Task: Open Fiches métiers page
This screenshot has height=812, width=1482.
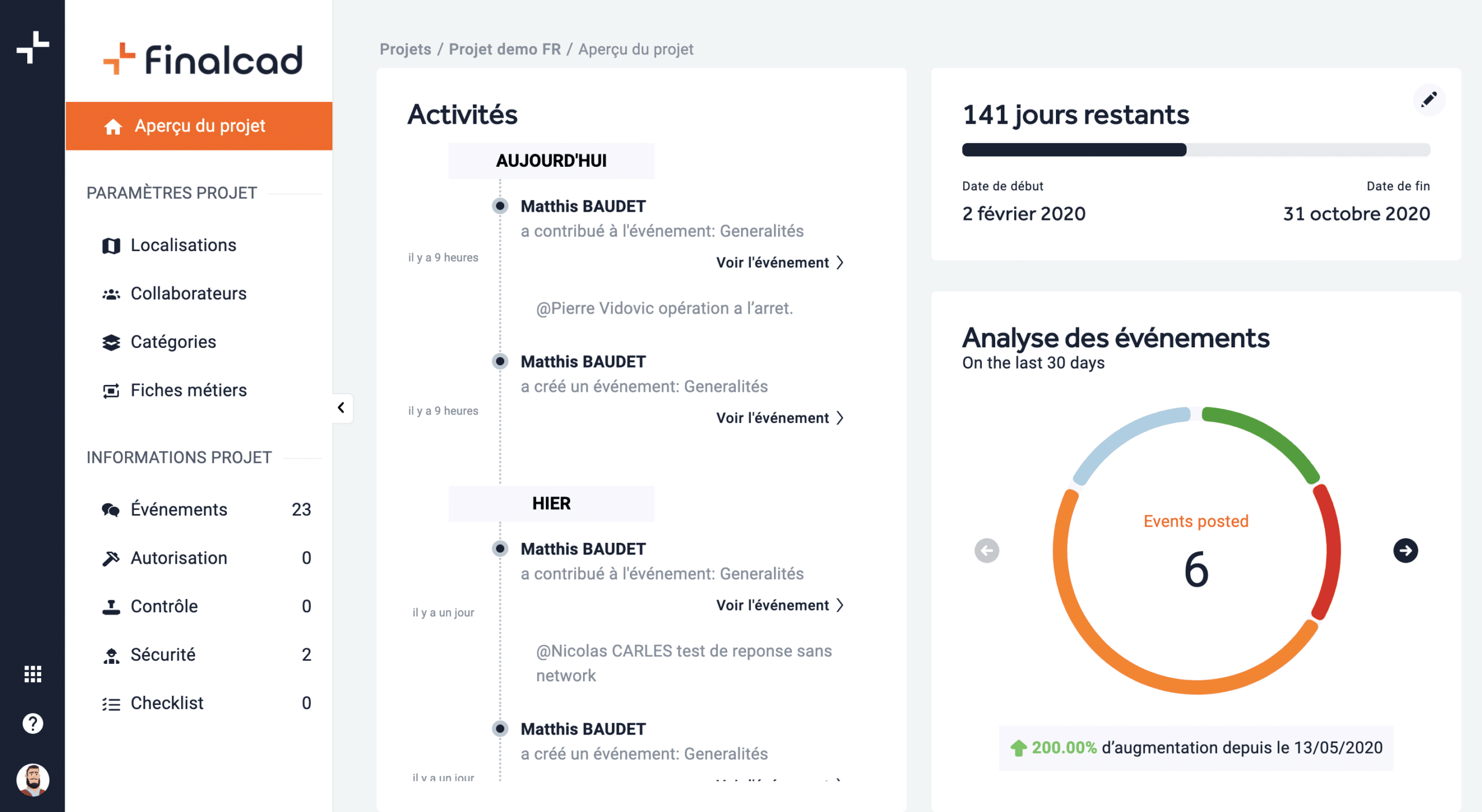Action: coord(188,391)
